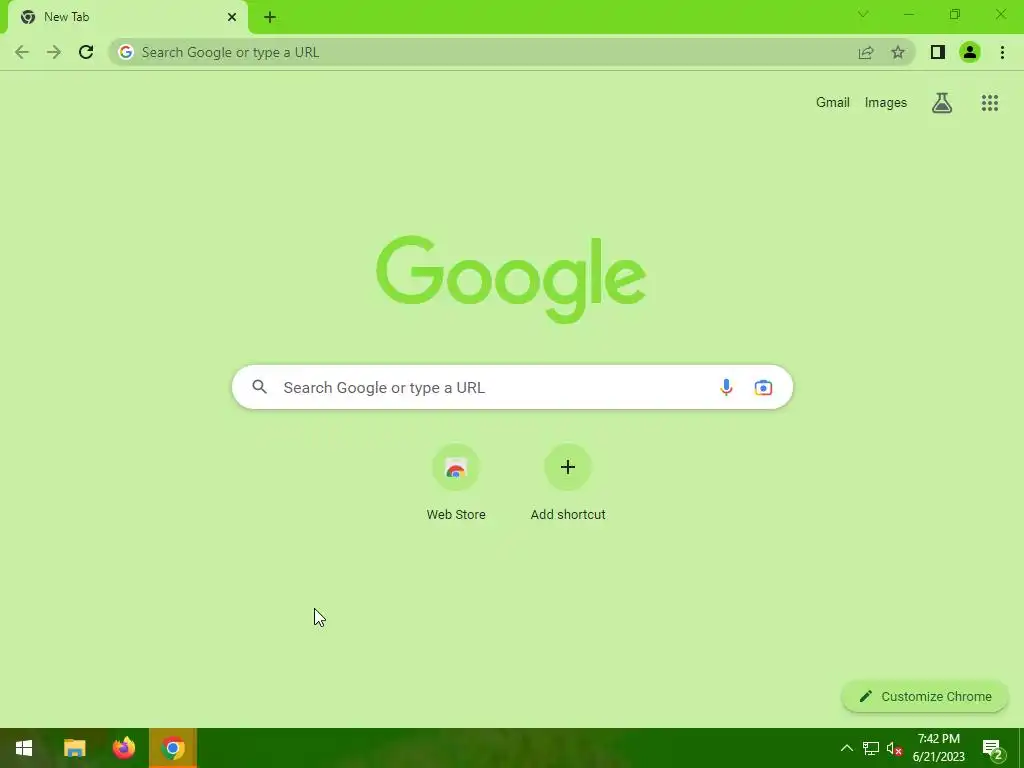Open File Explorer from the taskbar
The height and width of the screenshot is (768, 1024).
click(74, 748)
